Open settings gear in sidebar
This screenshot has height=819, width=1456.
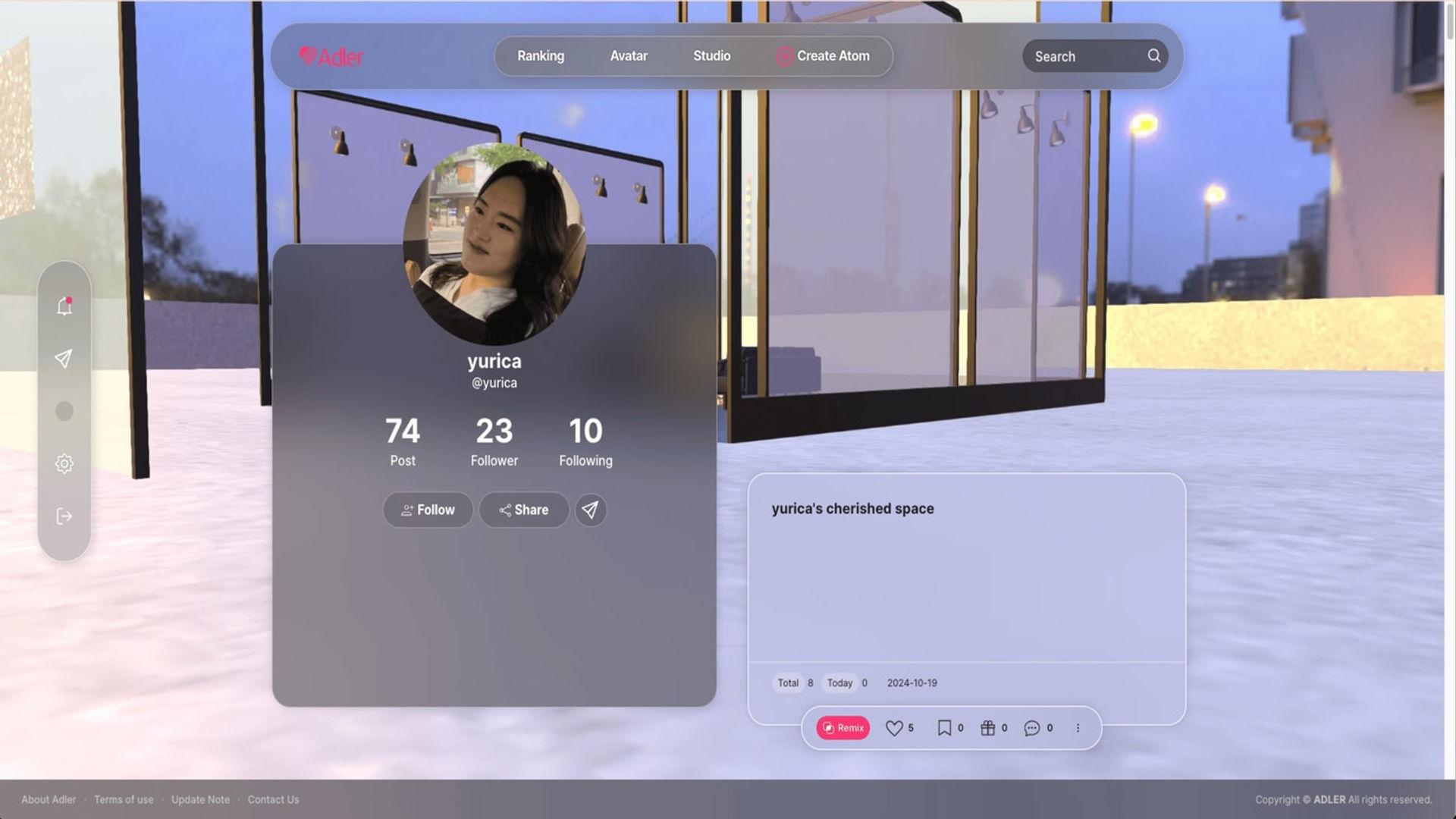click(64, 463)
